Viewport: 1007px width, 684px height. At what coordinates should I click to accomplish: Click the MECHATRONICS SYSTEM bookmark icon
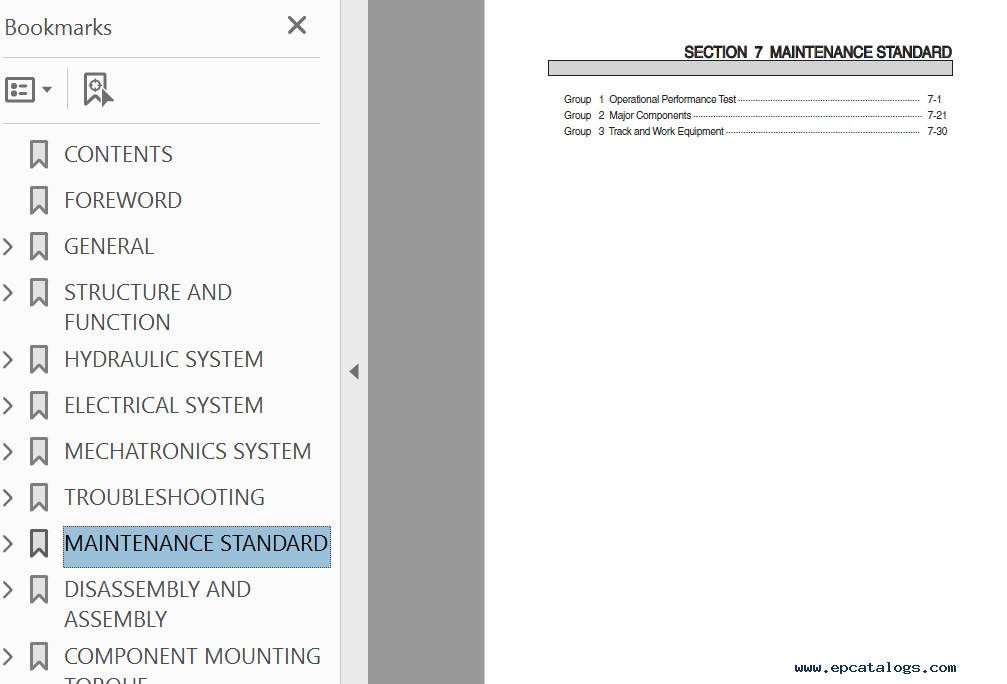(x=39, y=452)
